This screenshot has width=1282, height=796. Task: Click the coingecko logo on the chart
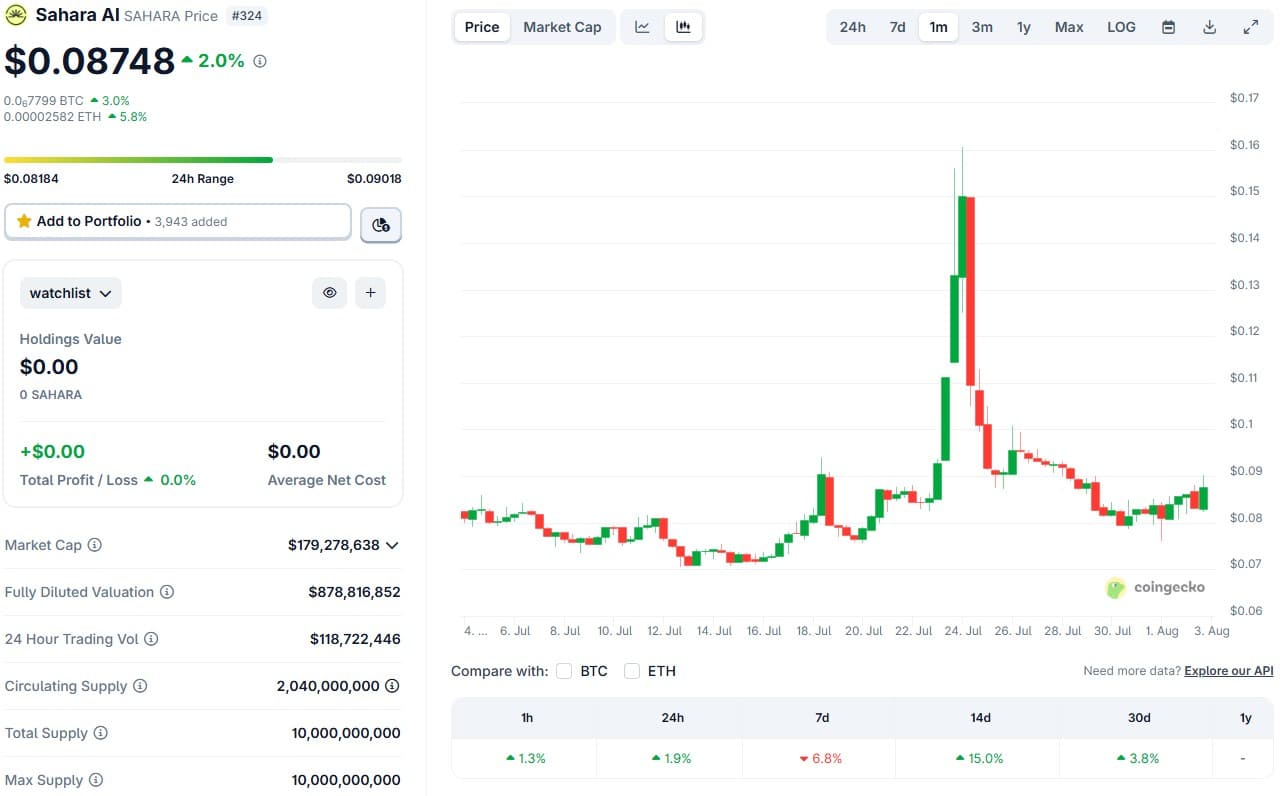click(x=1155, y=587)
